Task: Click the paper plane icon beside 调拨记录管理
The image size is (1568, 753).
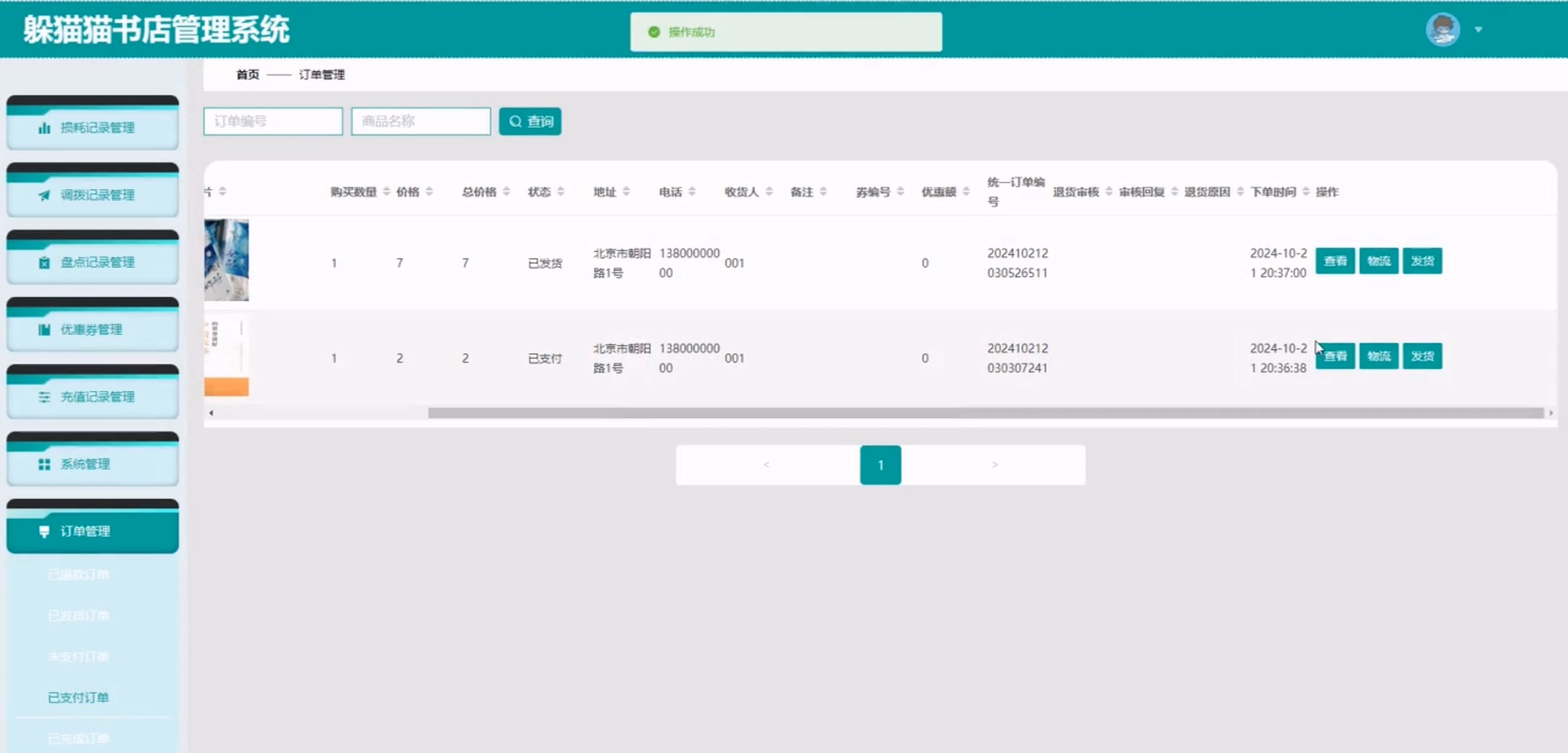Action: click(x=44, y=195)
